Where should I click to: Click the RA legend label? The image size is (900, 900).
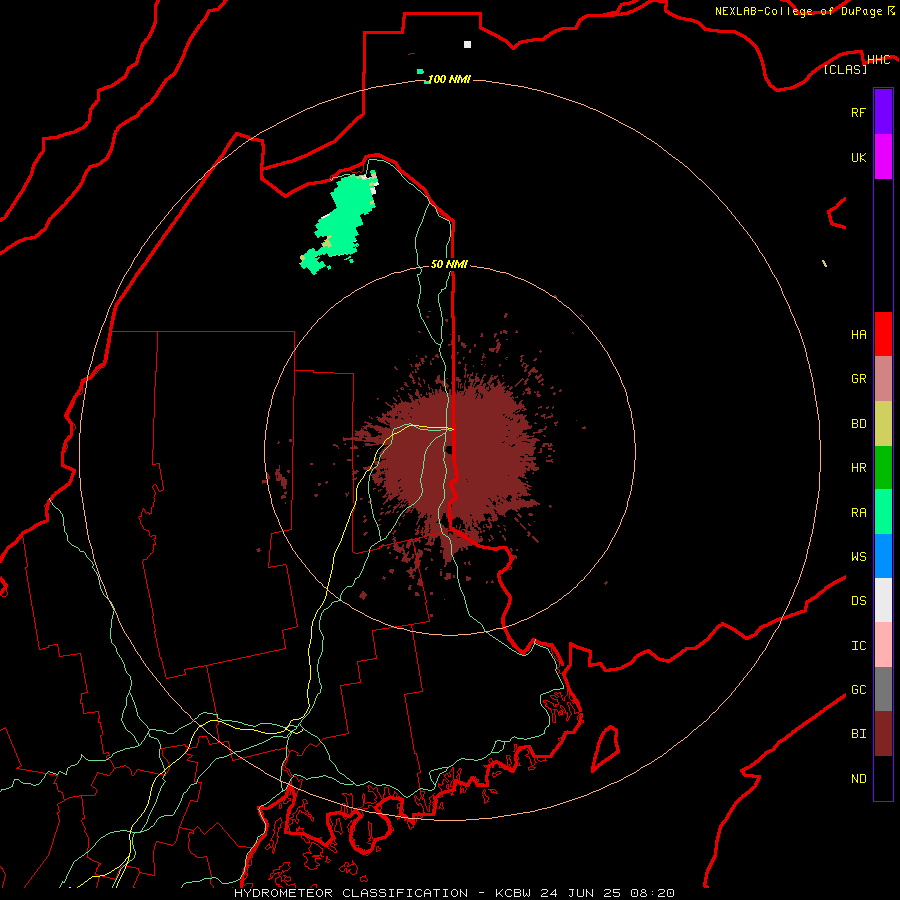click(858, 513)
